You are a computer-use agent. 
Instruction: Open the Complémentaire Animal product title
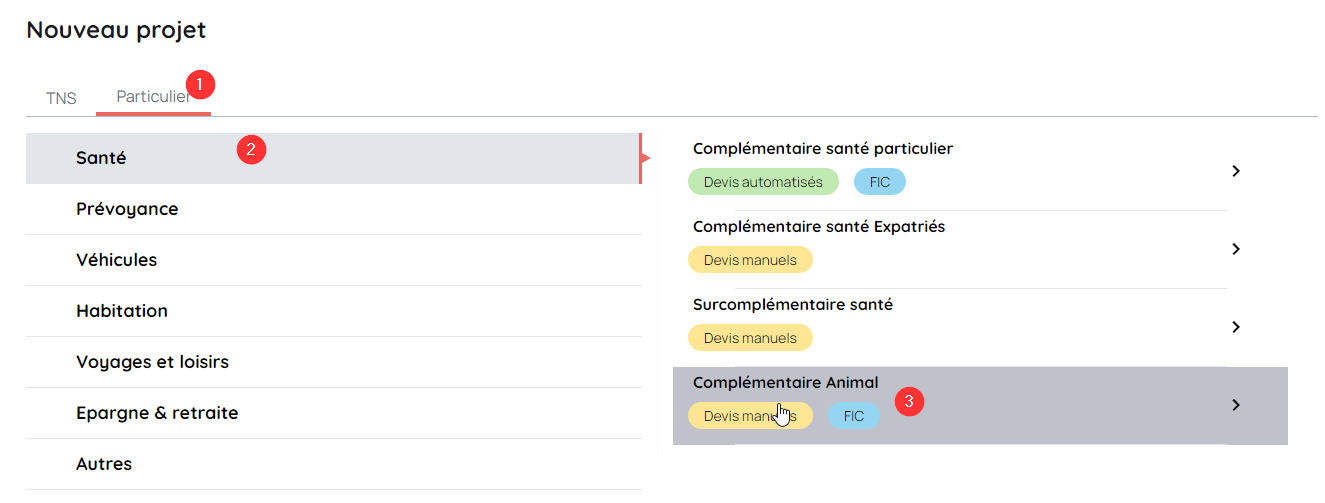(785, 383)
